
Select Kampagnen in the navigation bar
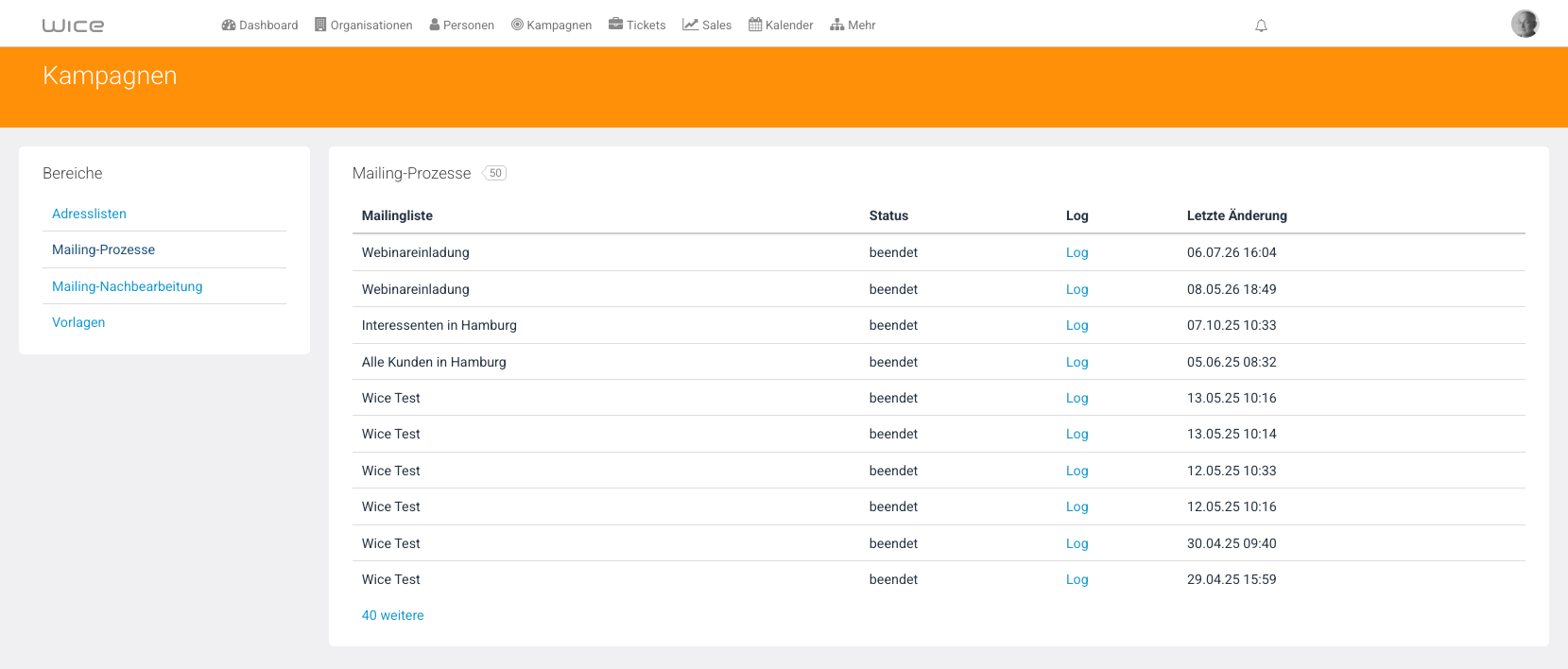coord(552,26)
